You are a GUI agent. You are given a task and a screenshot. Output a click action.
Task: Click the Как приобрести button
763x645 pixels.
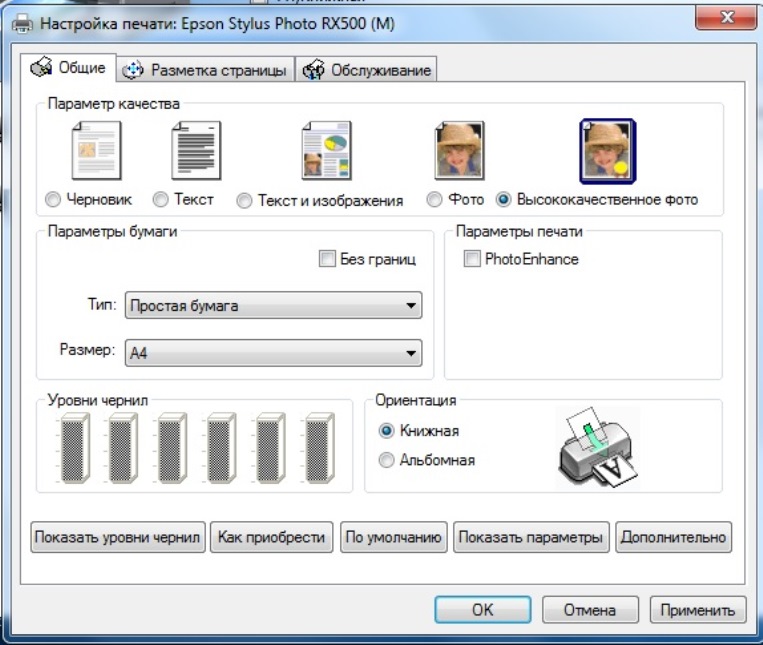(x=272, y=538)
